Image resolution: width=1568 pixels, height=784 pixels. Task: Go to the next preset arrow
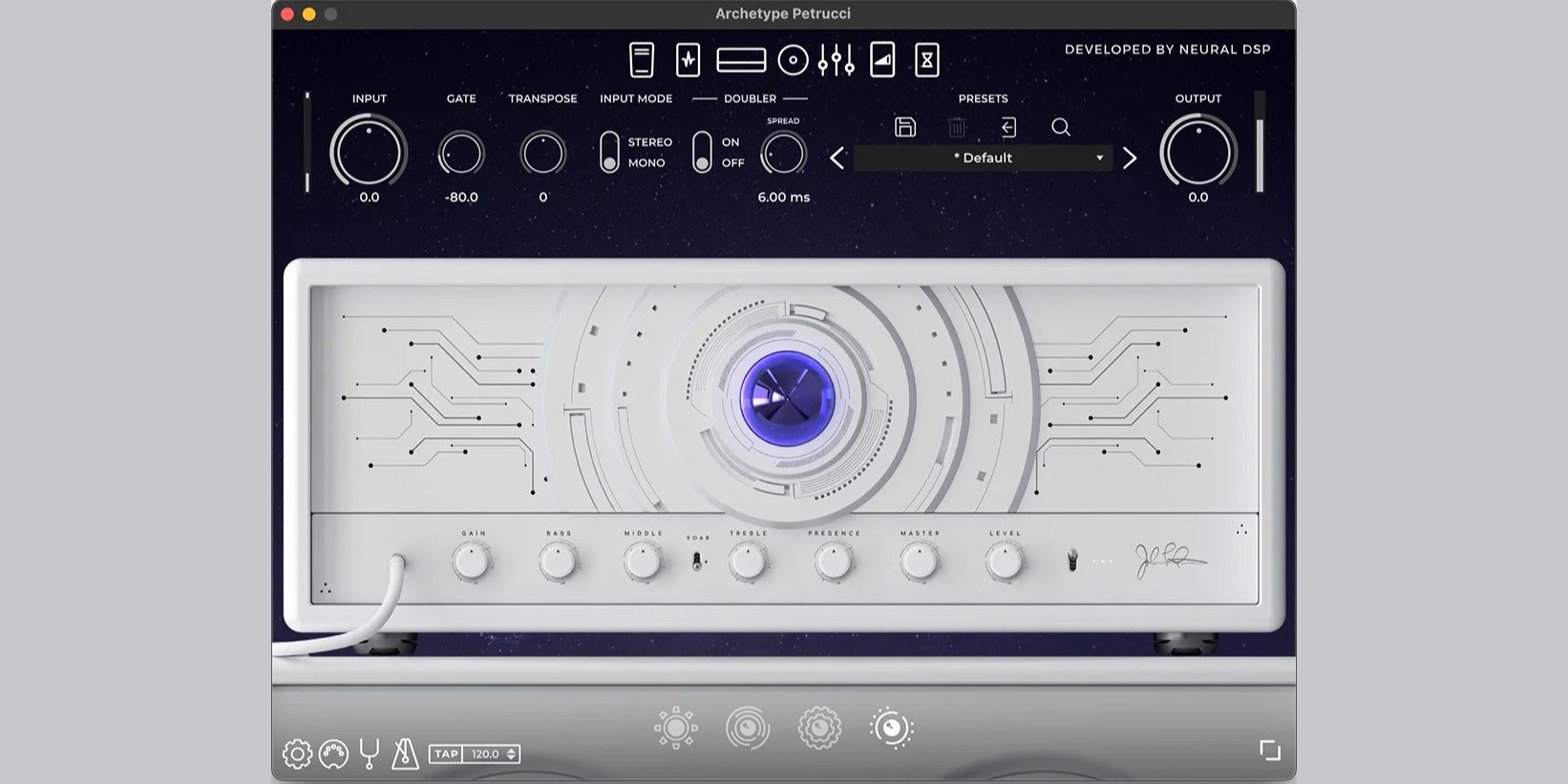pyautogui.click(x=1130, y=158)
